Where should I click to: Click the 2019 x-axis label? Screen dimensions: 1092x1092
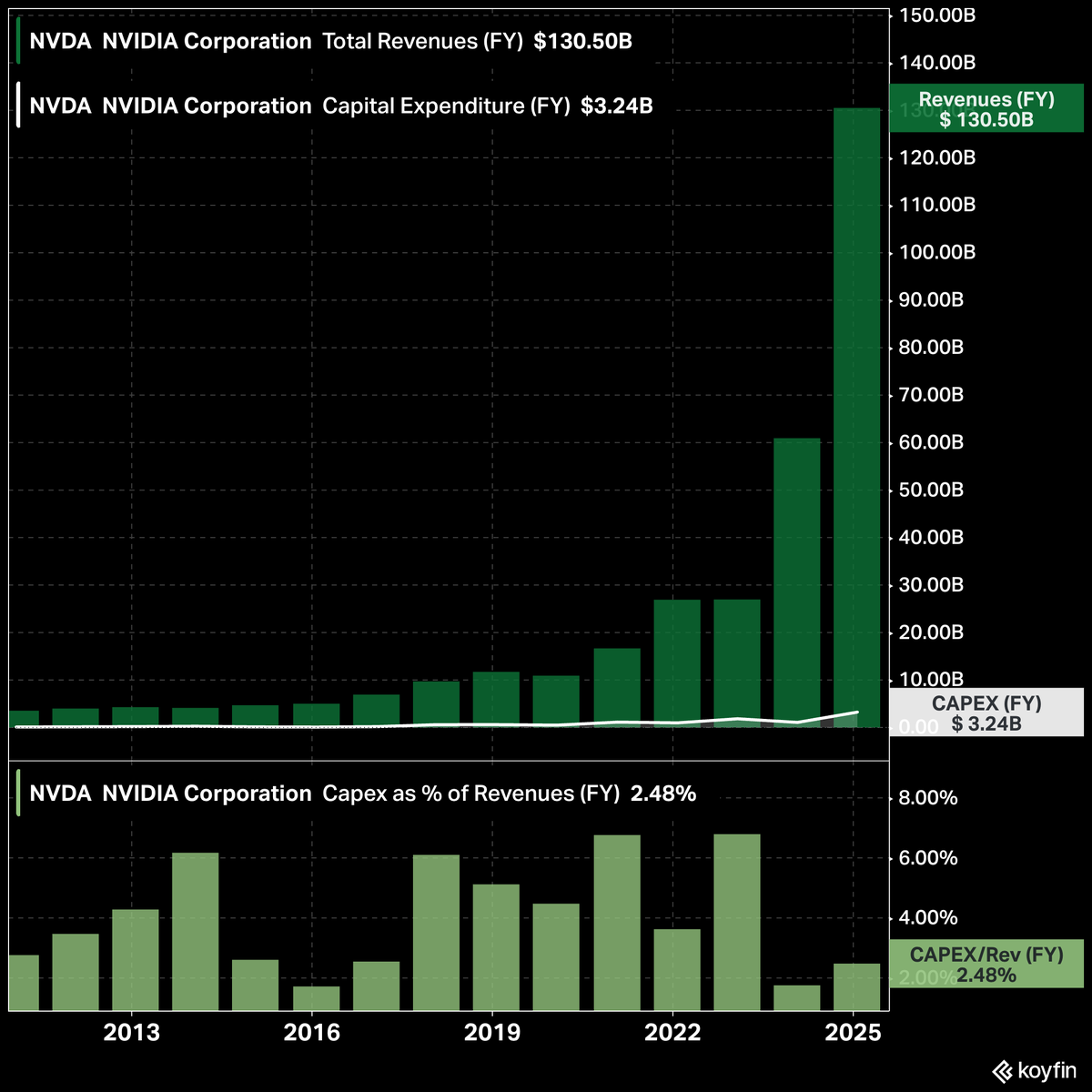(492, 1033)
